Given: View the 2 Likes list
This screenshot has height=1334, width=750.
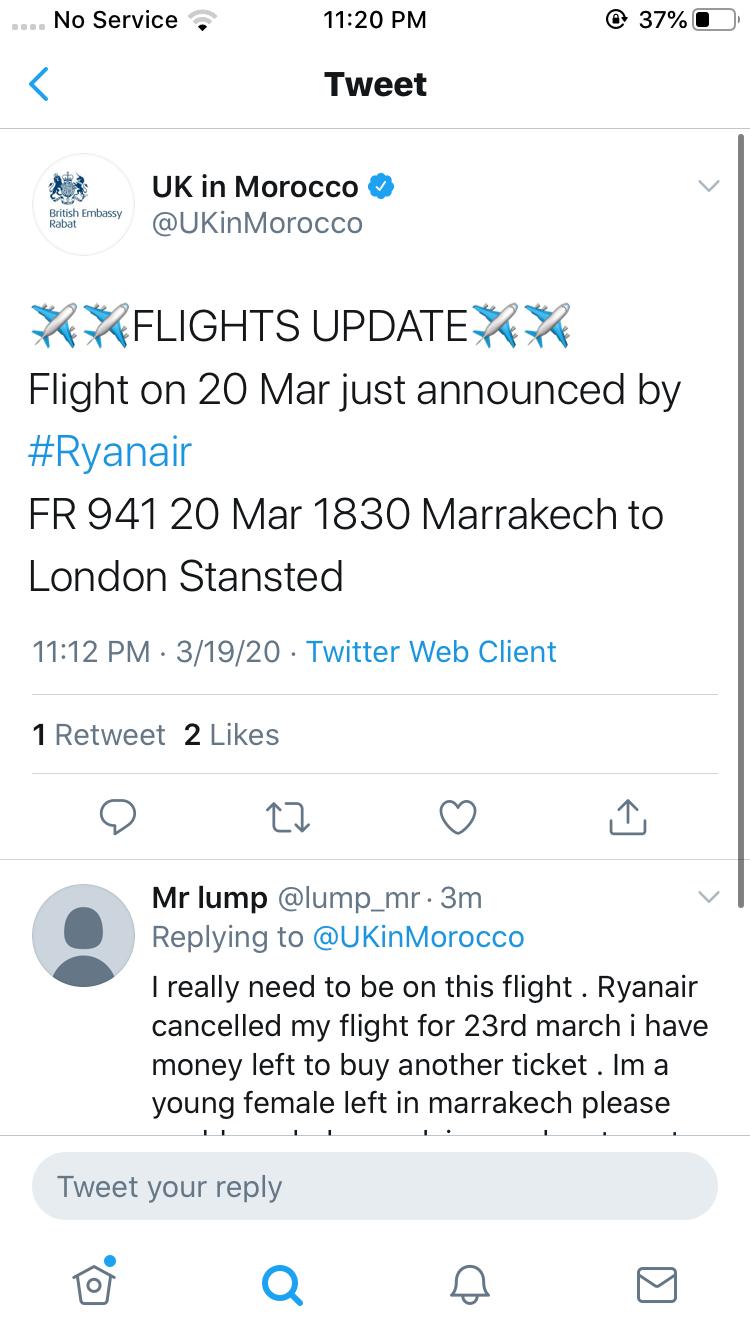Looking at the screenshot, I should point(231,735).
